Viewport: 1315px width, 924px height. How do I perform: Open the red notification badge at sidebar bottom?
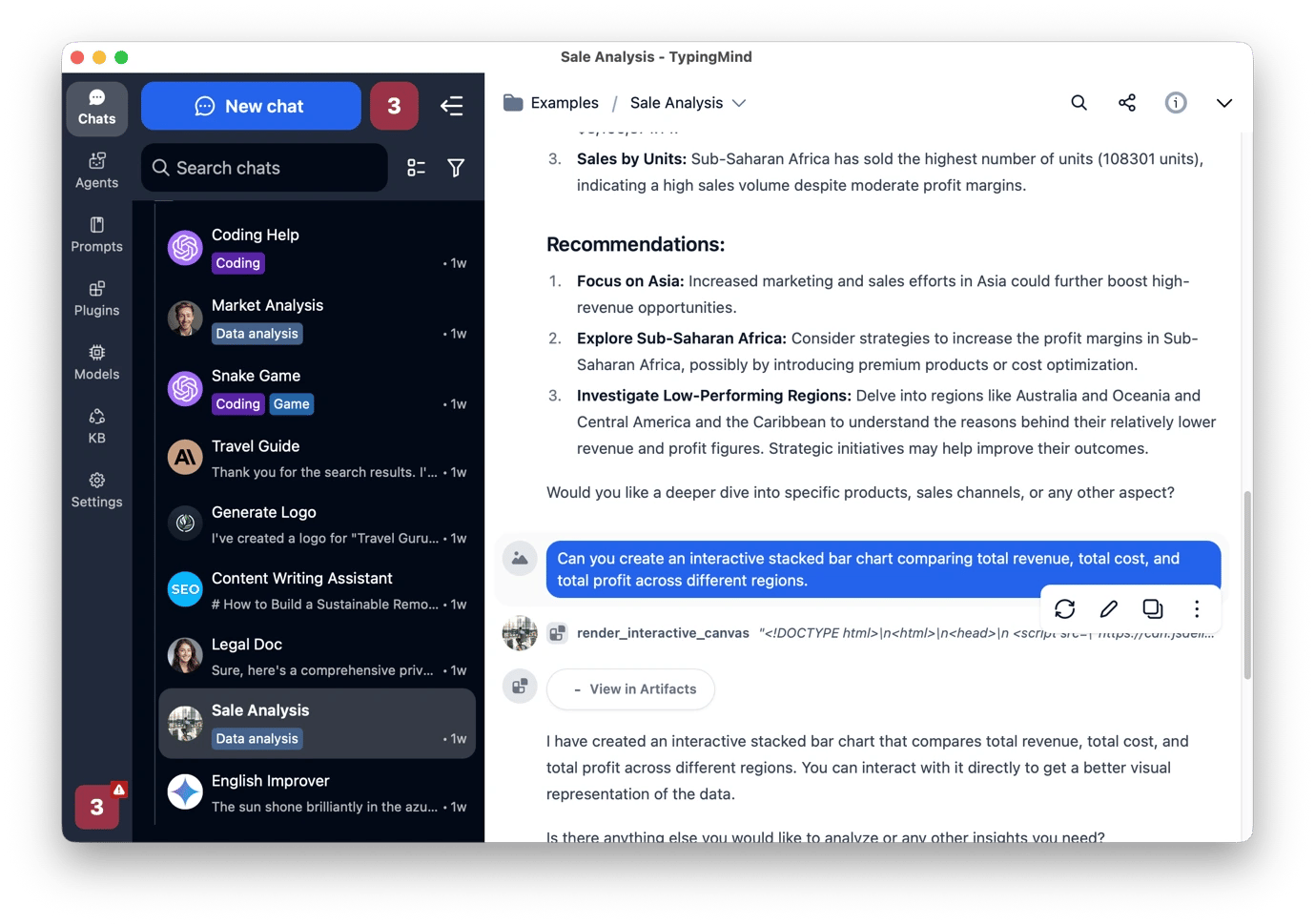click(97, 807)
